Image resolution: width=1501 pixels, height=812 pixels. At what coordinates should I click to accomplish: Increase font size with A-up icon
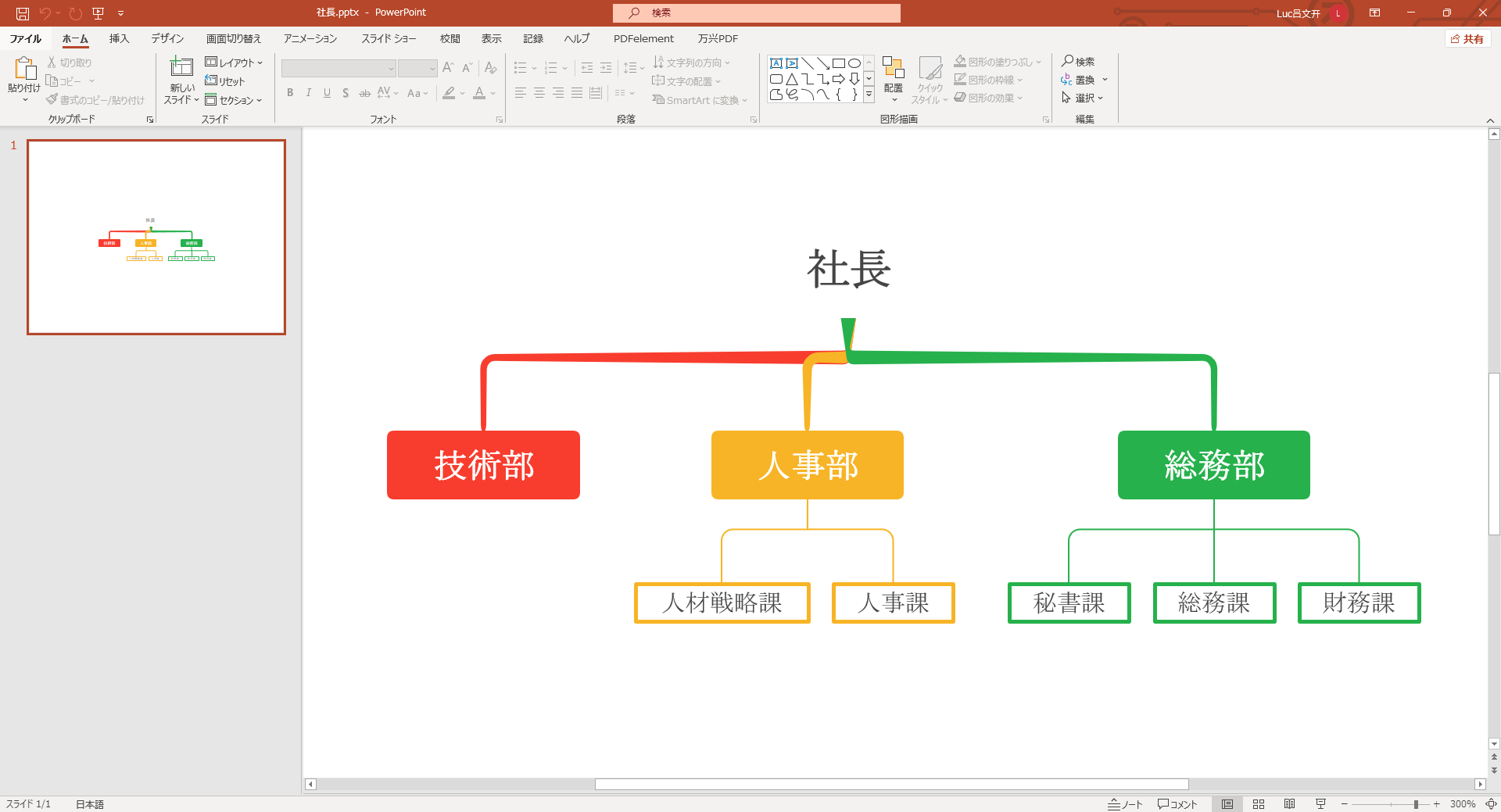pos(448,68)
